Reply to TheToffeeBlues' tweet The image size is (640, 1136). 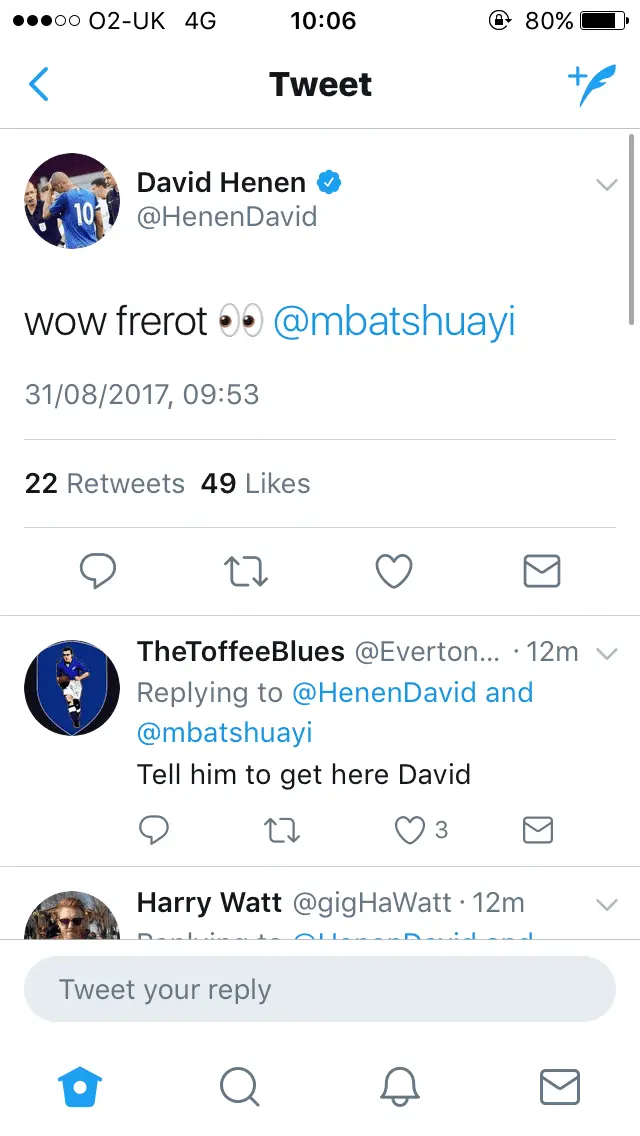point(153,829)
